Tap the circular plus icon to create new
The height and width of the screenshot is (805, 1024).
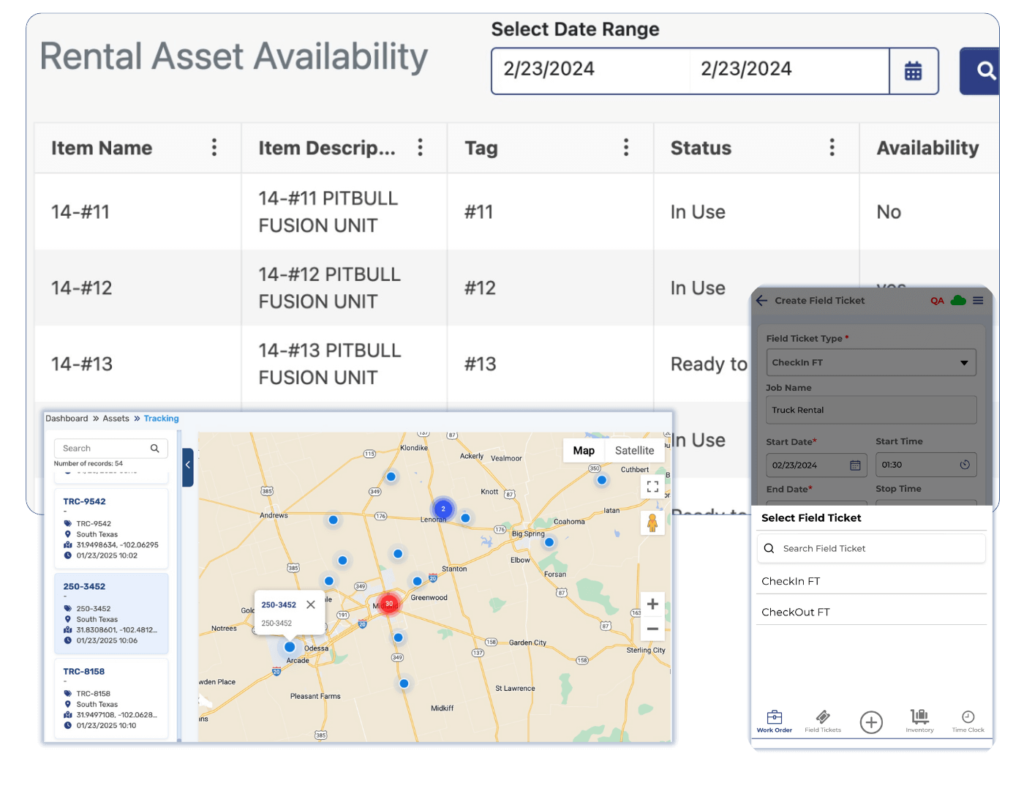(x=871, y=722)
